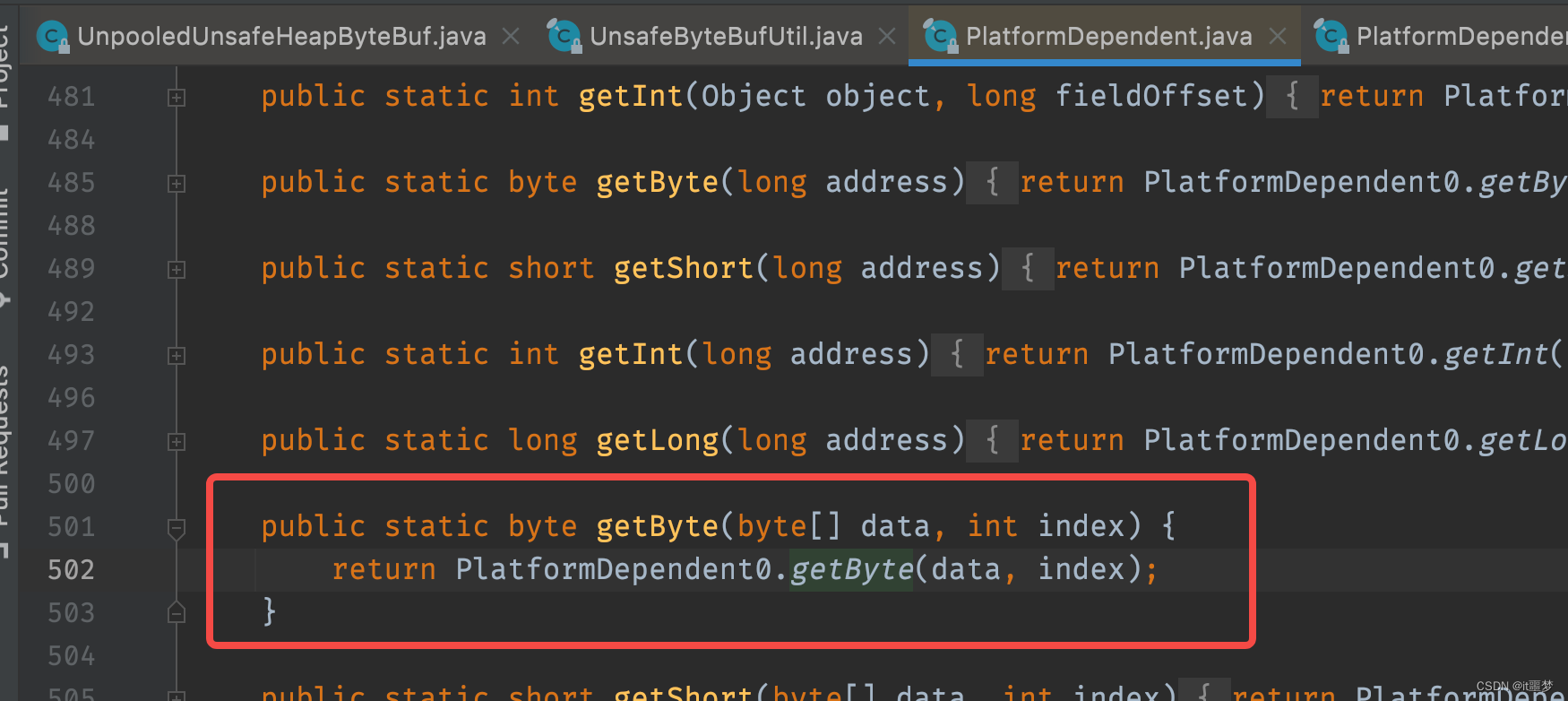Click line number 504 in gutter
The height and width of the screenshot is (701, 1568).
tap(72, 655)
